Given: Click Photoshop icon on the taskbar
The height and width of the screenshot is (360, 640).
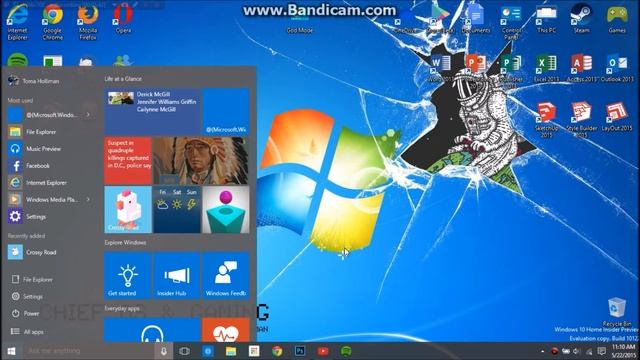Looking at the screenshot, I should coord(300,351).
